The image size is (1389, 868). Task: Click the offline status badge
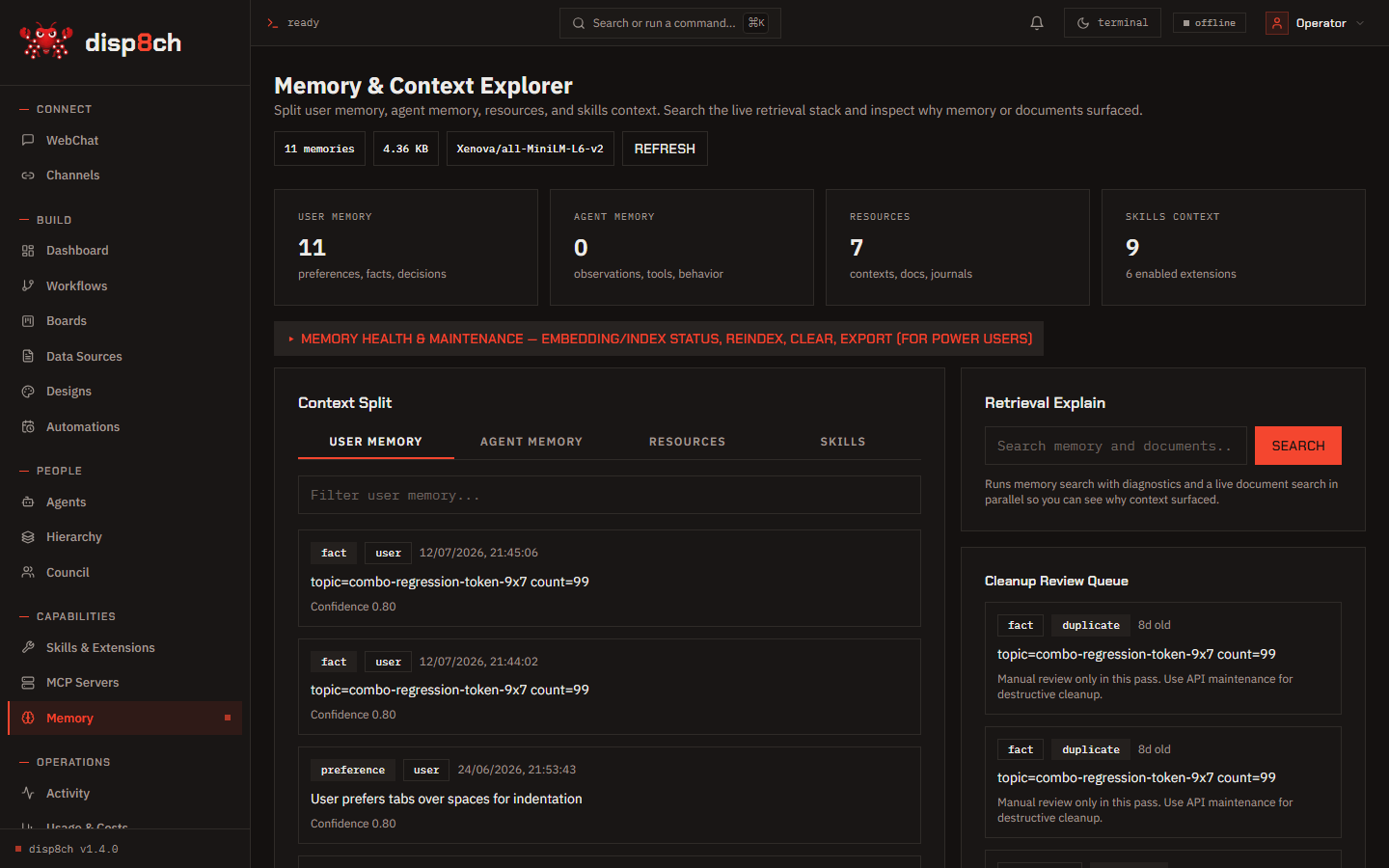pos(1210,23)
